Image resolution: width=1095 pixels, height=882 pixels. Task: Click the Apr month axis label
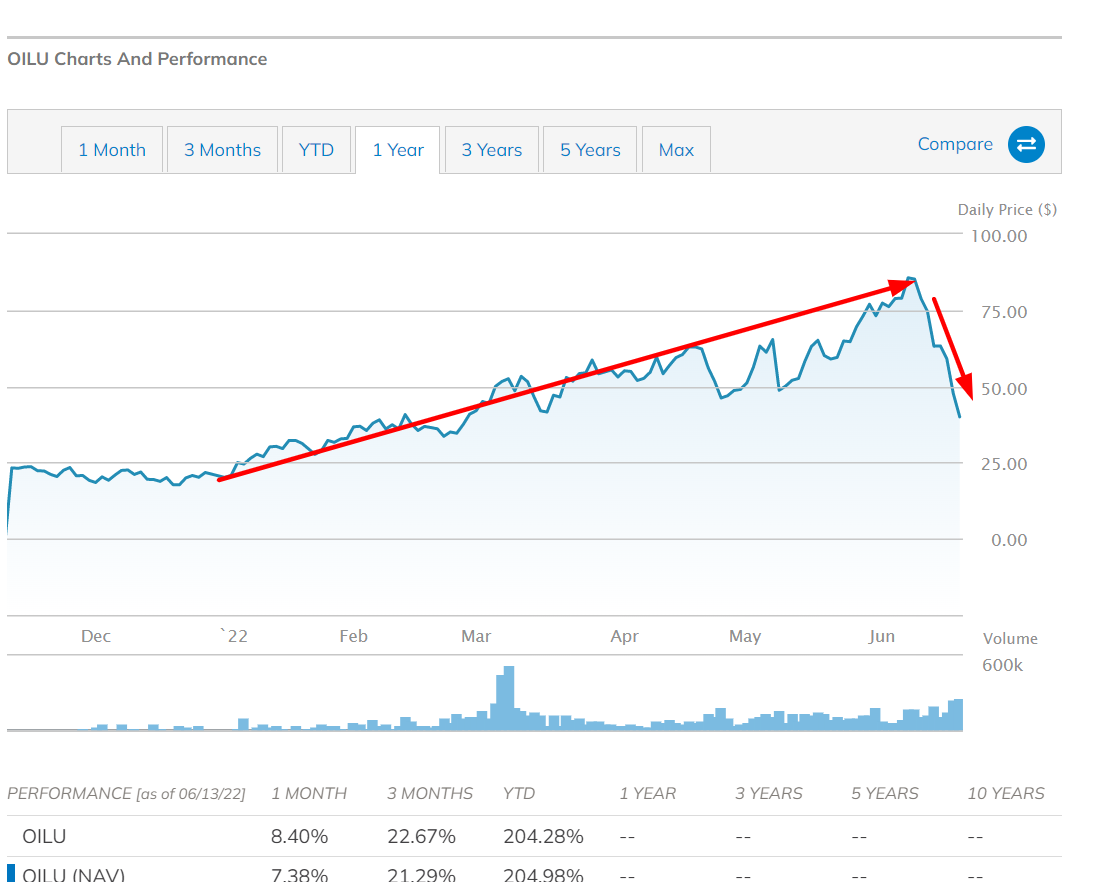[624, 636]
